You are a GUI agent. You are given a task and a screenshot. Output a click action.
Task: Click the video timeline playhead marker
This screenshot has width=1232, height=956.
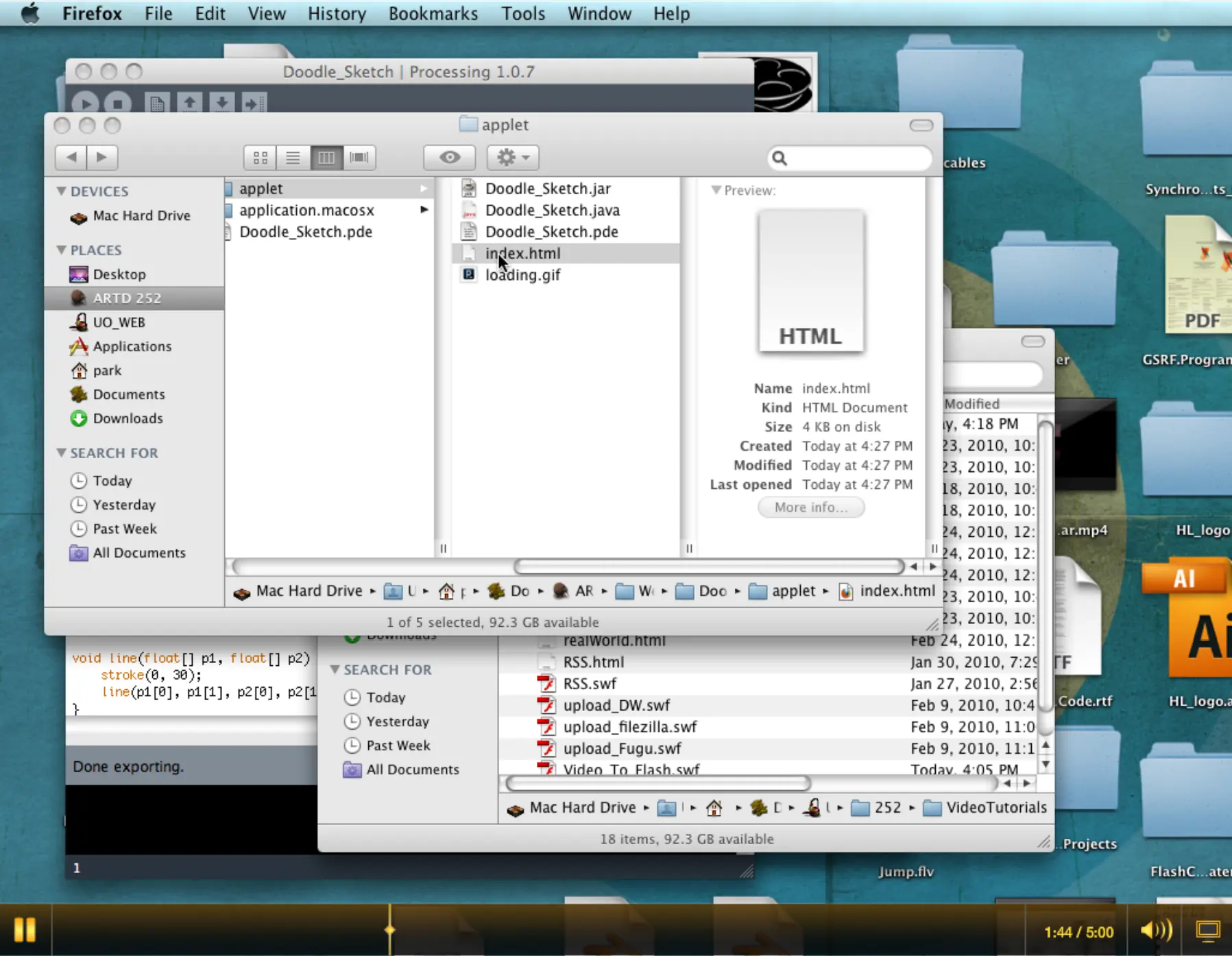tap(389, 930)
